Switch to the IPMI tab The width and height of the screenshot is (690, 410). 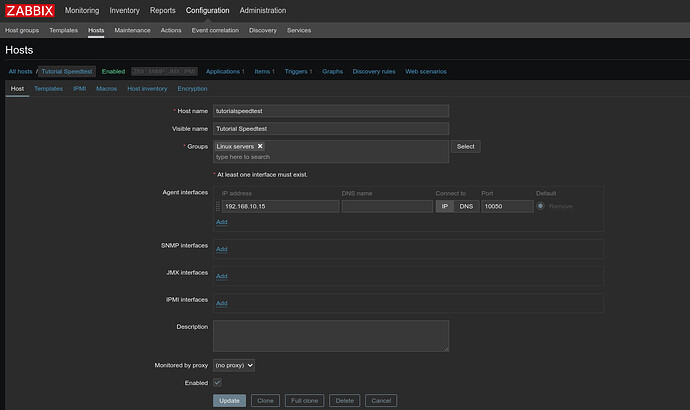79,88
